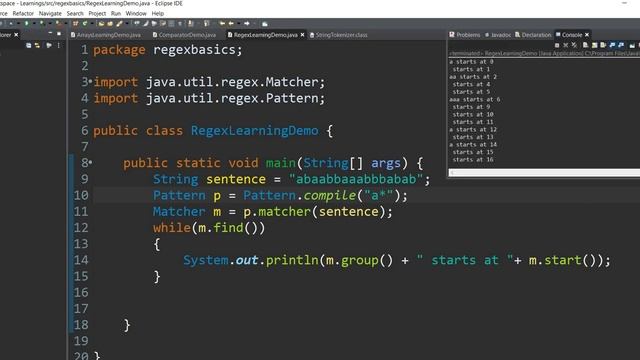This screenshot has height=360, width=640.
Task: Toggle Show Console on standard error change
Action: (x=621, y=45)
